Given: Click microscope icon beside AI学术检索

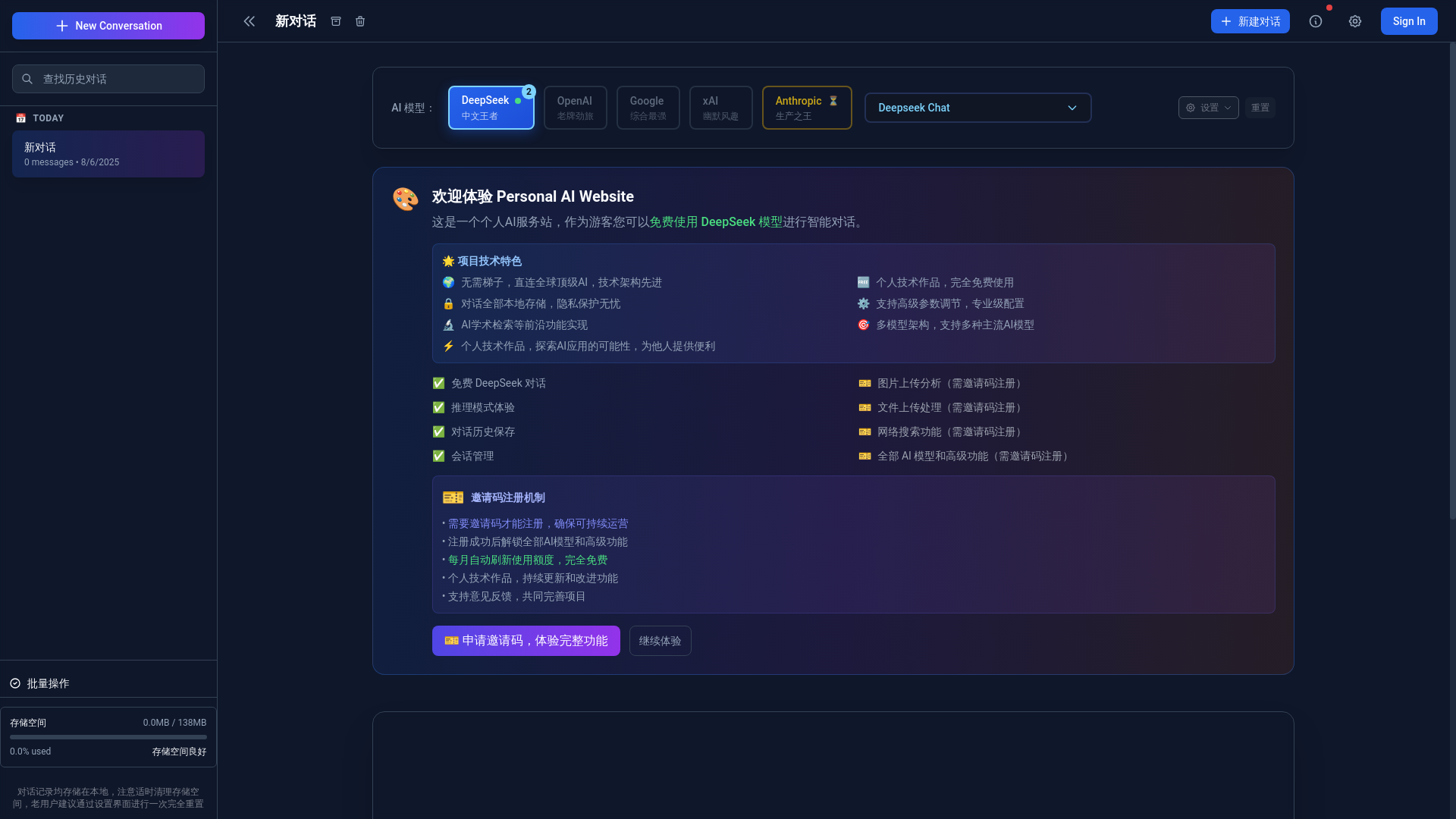Looking at the screenshot, I should 448,325.
